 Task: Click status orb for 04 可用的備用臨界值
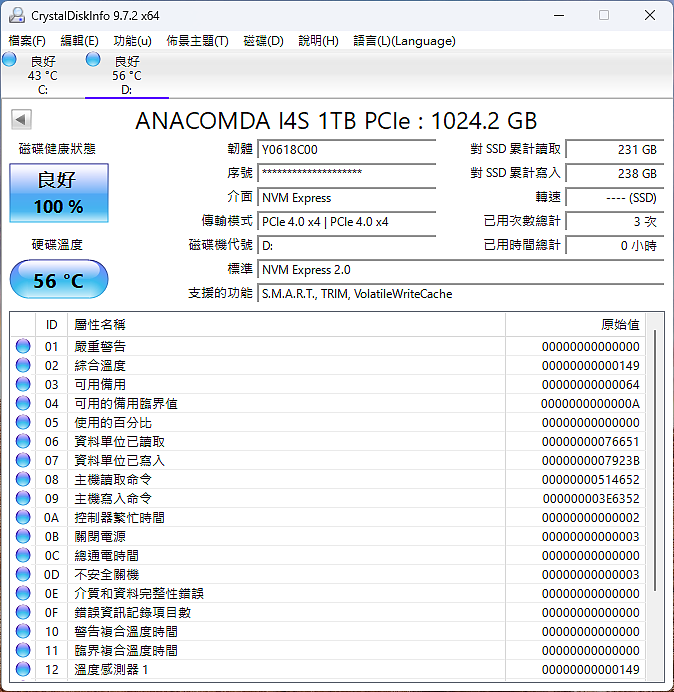(23, 403)
